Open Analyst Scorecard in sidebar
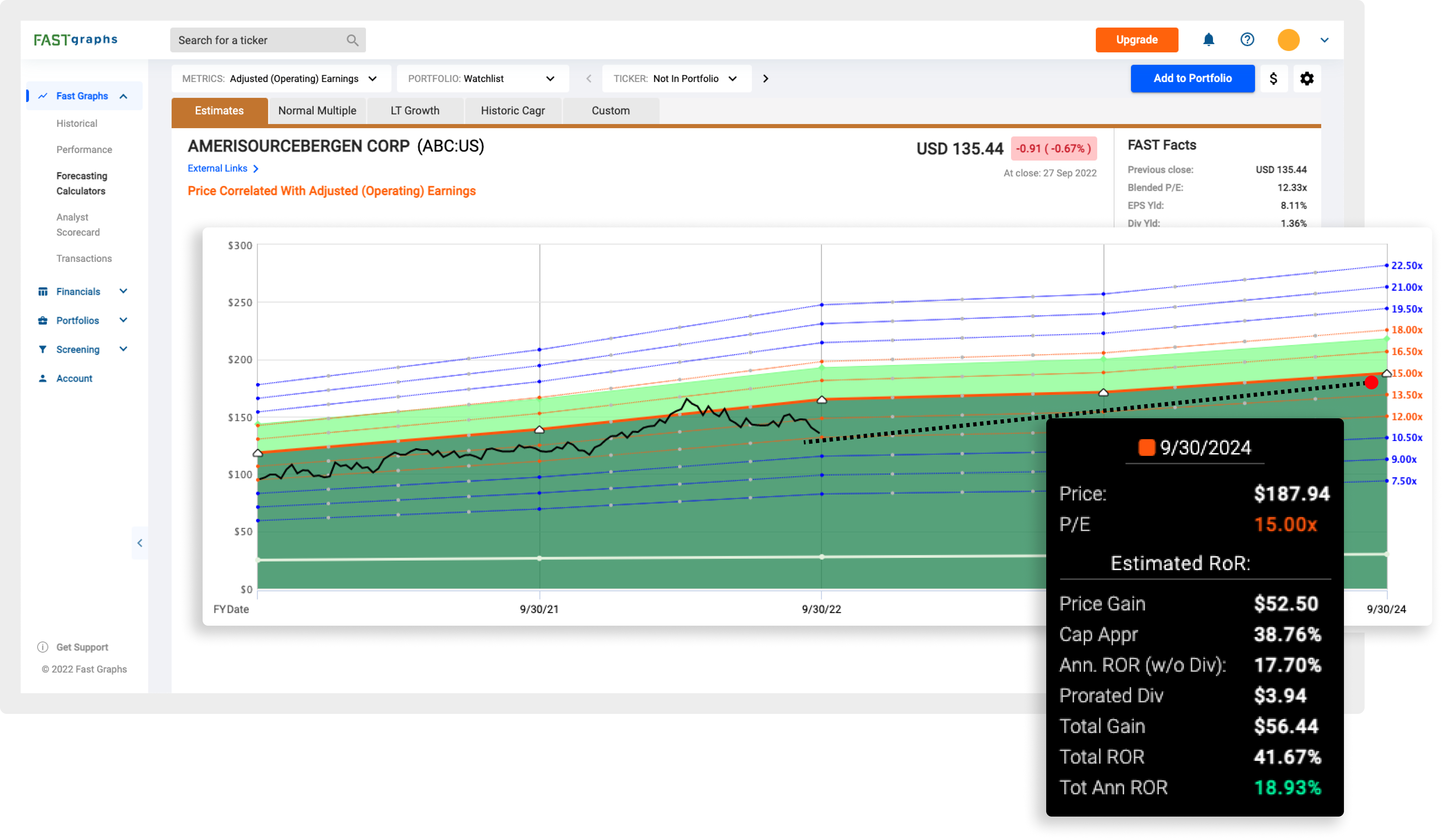This screenshot has height=840, width=1448. point(78,225)
